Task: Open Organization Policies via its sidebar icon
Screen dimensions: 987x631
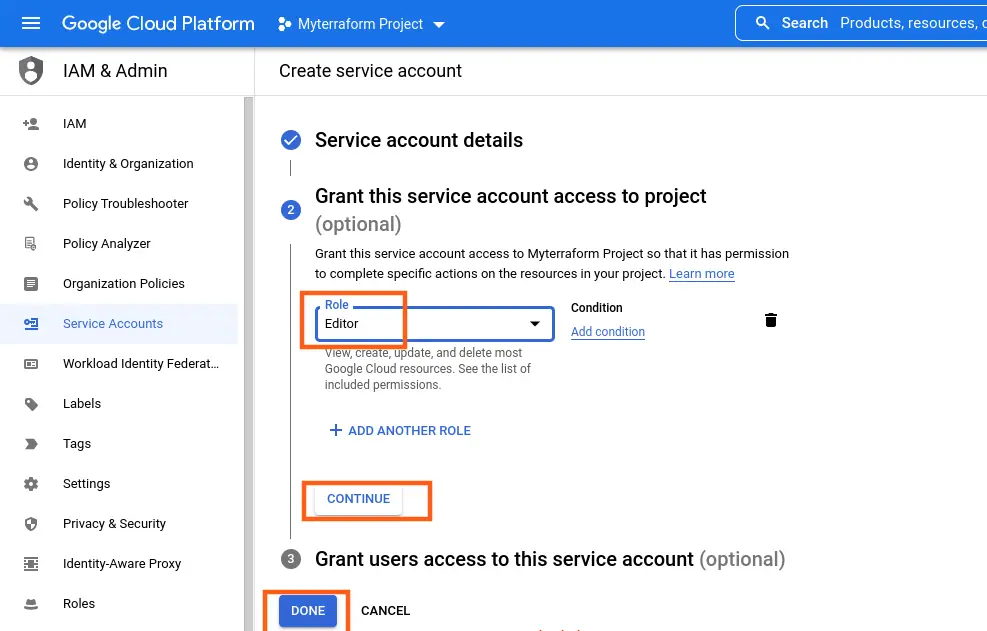Action: coord(33,283)
